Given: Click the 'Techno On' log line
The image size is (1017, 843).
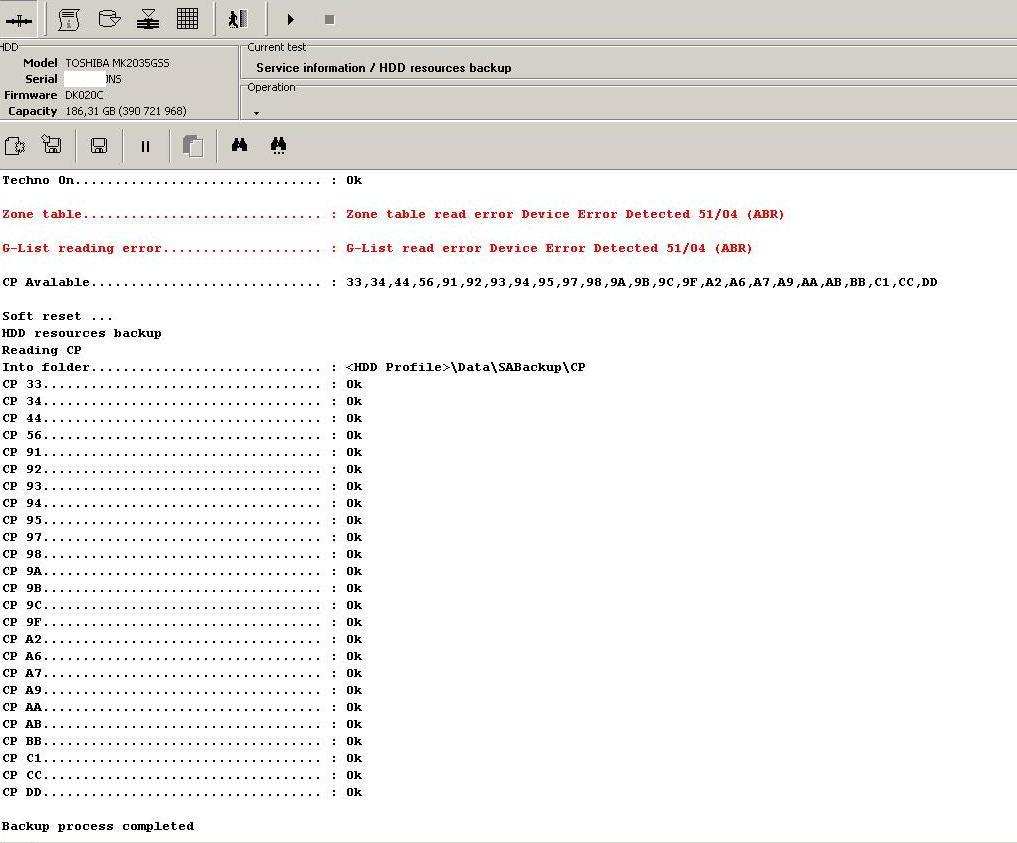Looking at the screenshot, I should [182, 180].
